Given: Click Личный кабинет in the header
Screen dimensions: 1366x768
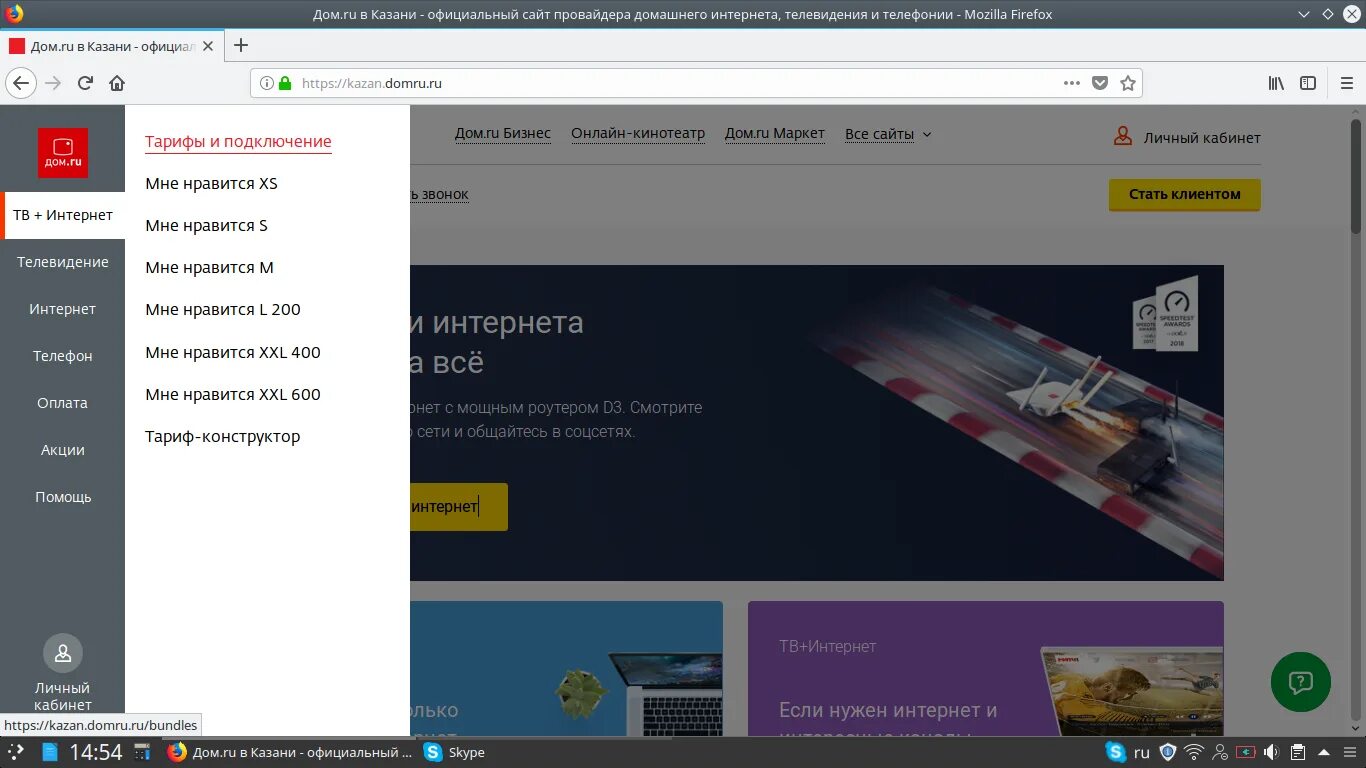Looking at the screenshot, I should (x=1202, y=138).
